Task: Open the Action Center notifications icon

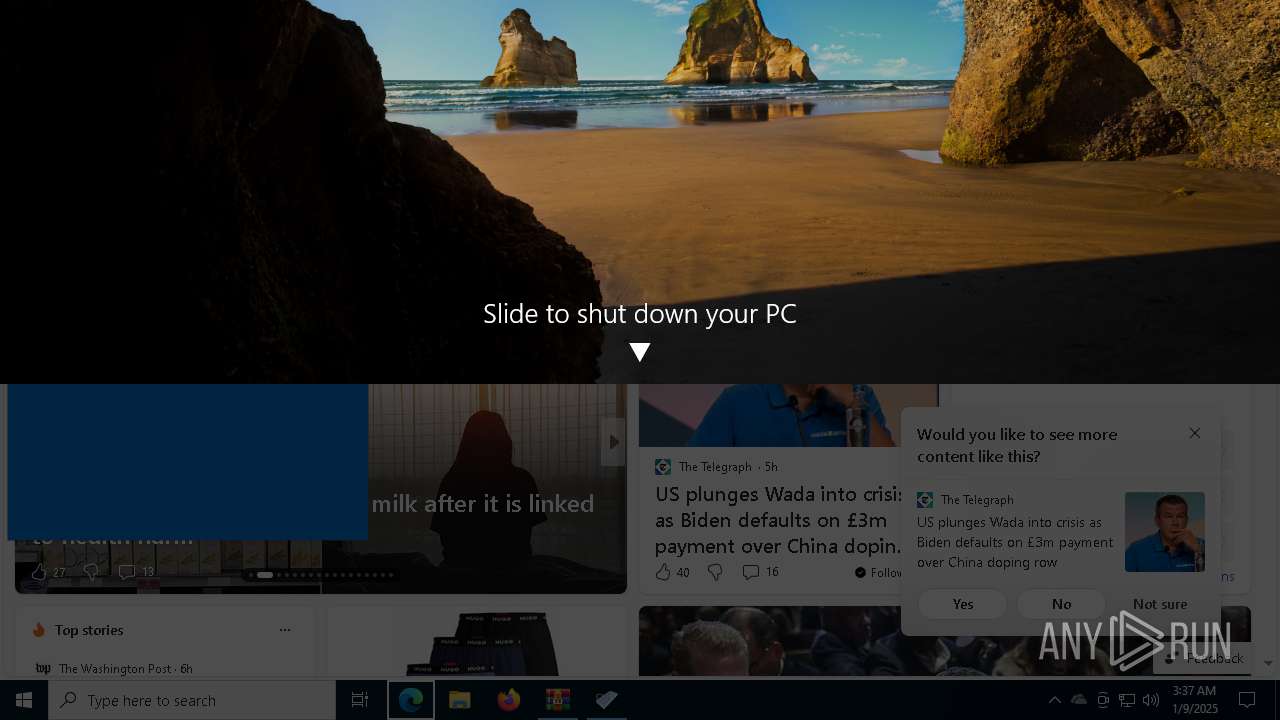Action: [x=1247, y=700]
